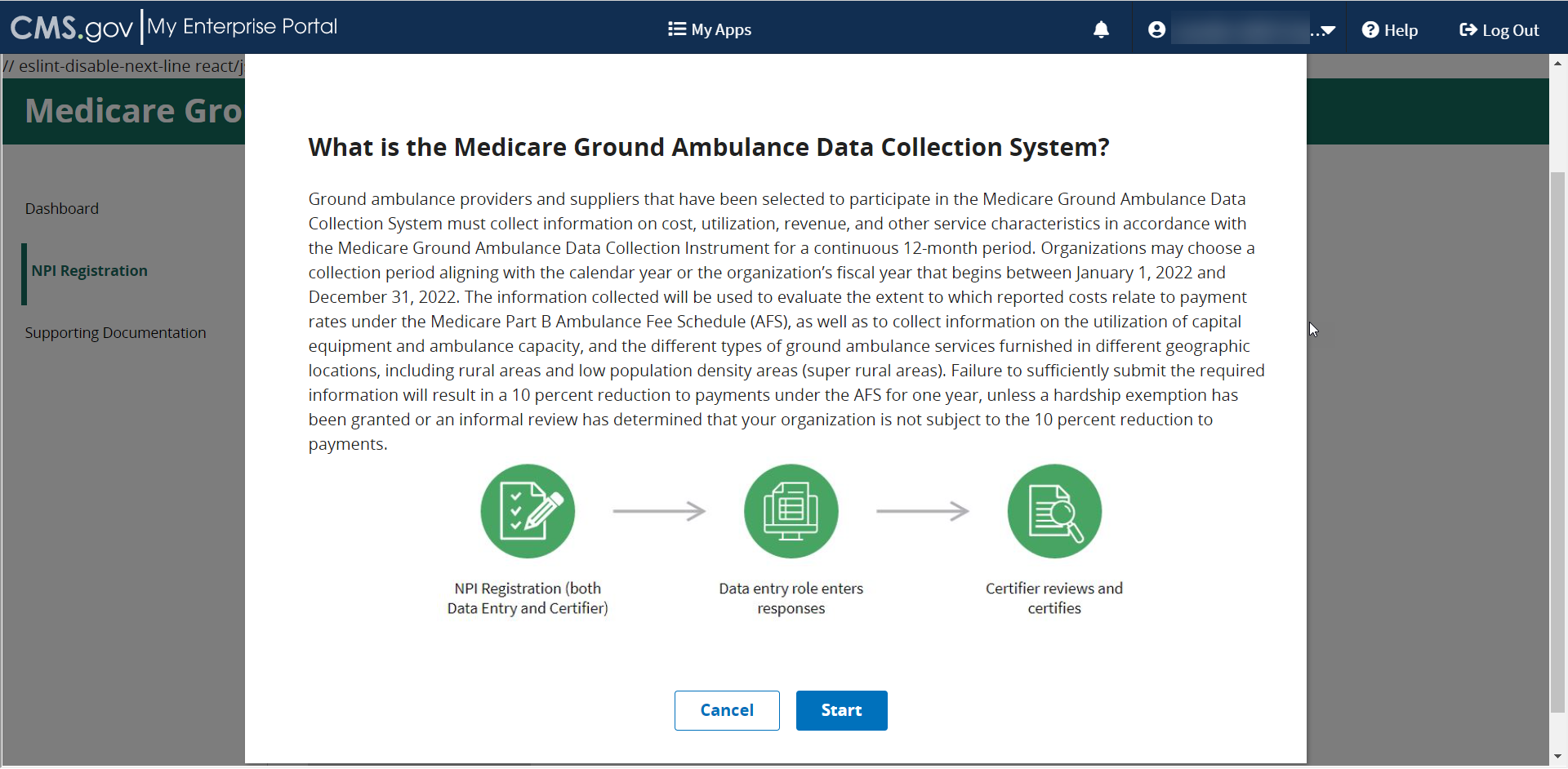Click the CMS.gov logo
Viewport: 1568px width, 769px height.
point(71,29)
